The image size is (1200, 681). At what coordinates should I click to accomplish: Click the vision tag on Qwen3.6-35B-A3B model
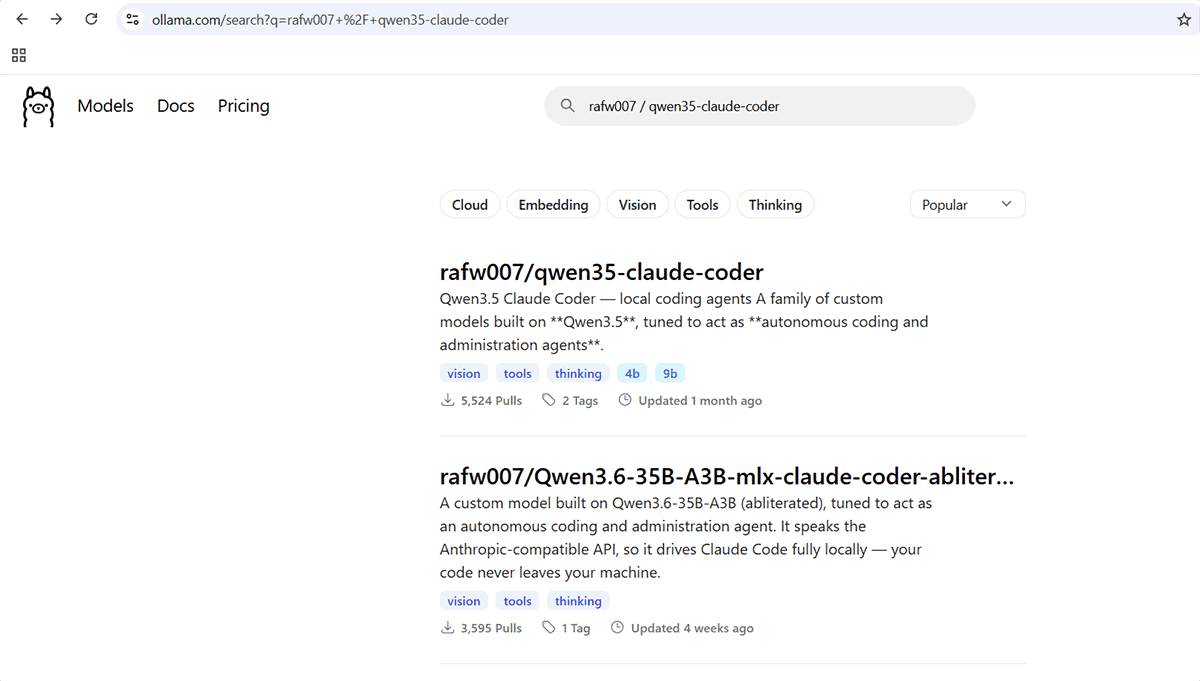pos(464,601)
